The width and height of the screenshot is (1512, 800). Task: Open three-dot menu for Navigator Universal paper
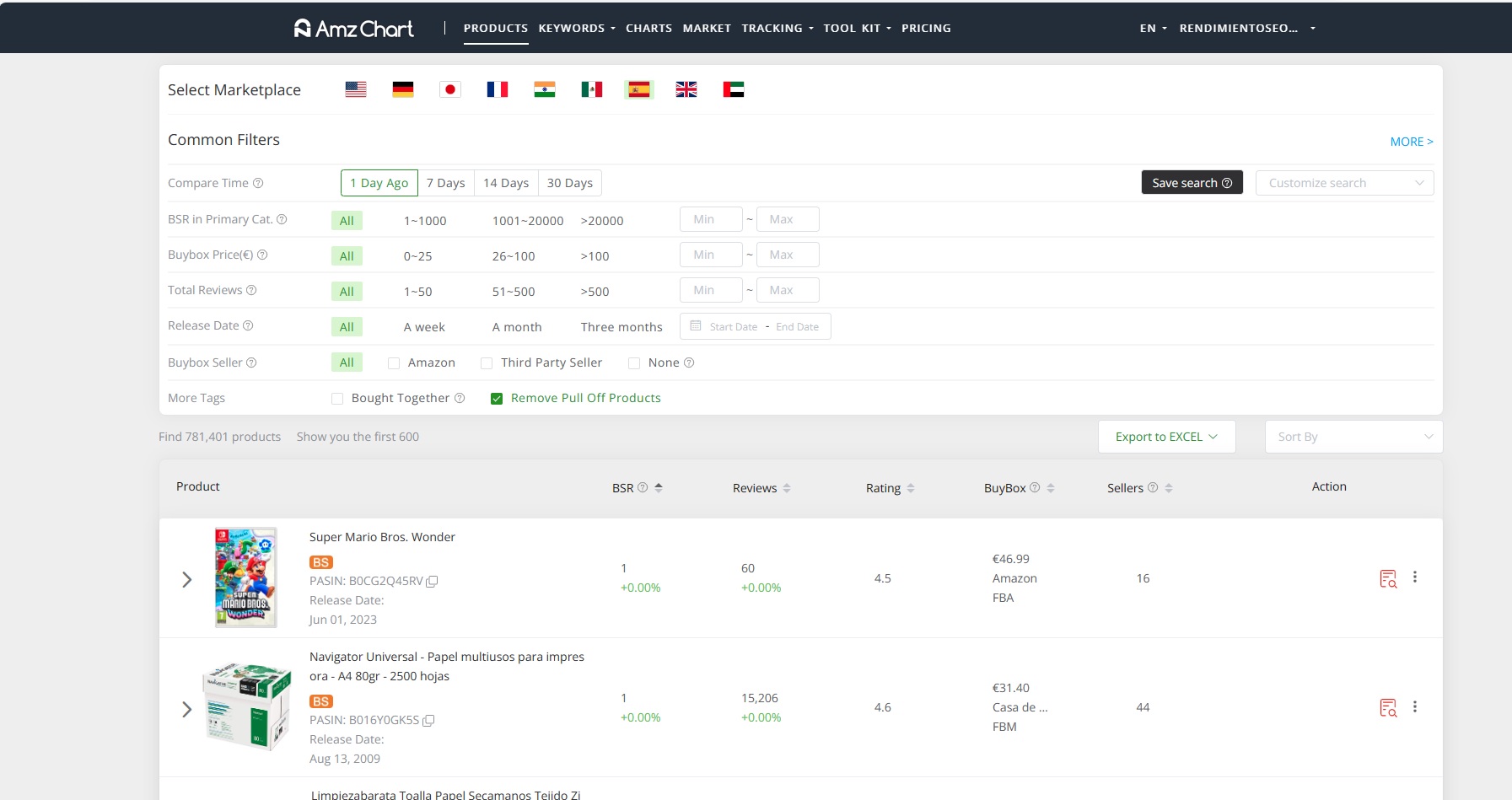click(x=1415, y=707)
